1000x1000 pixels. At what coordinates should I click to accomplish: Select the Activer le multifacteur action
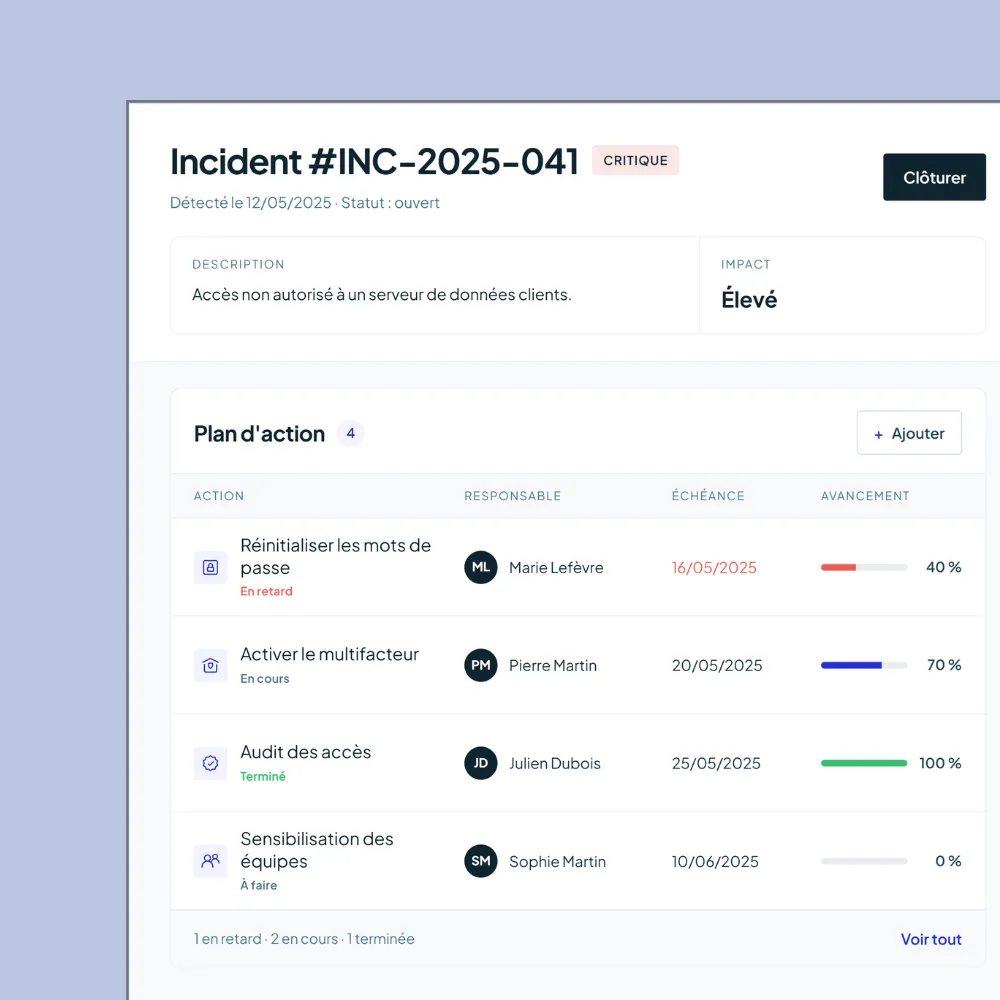(329, 654)
